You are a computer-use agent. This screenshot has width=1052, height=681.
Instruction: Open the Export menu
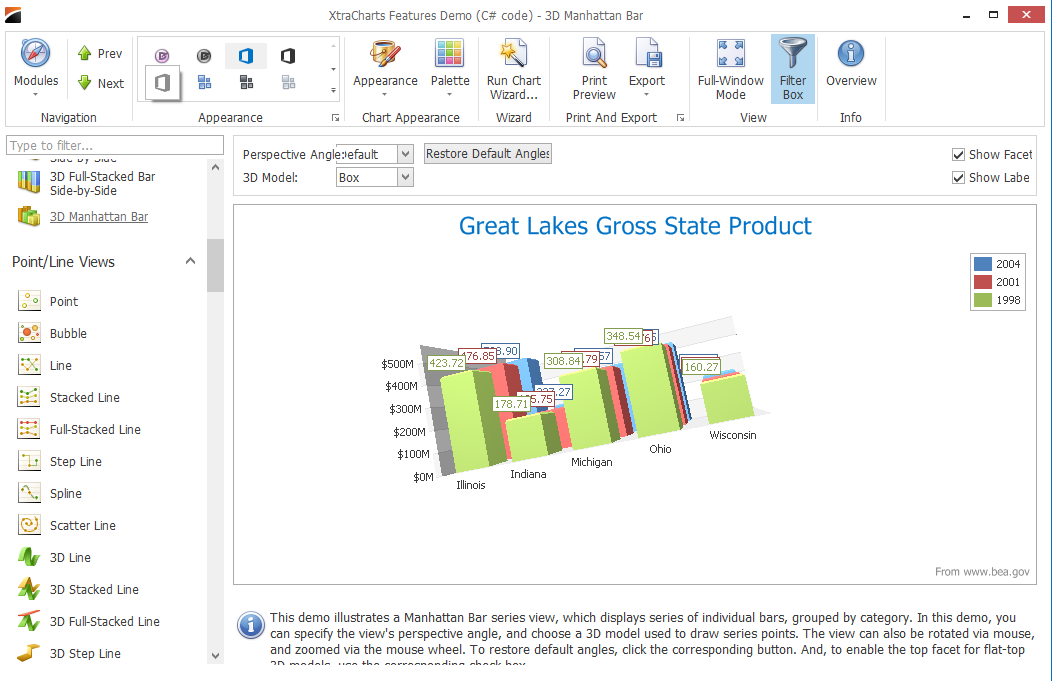(x=647, y=68)
